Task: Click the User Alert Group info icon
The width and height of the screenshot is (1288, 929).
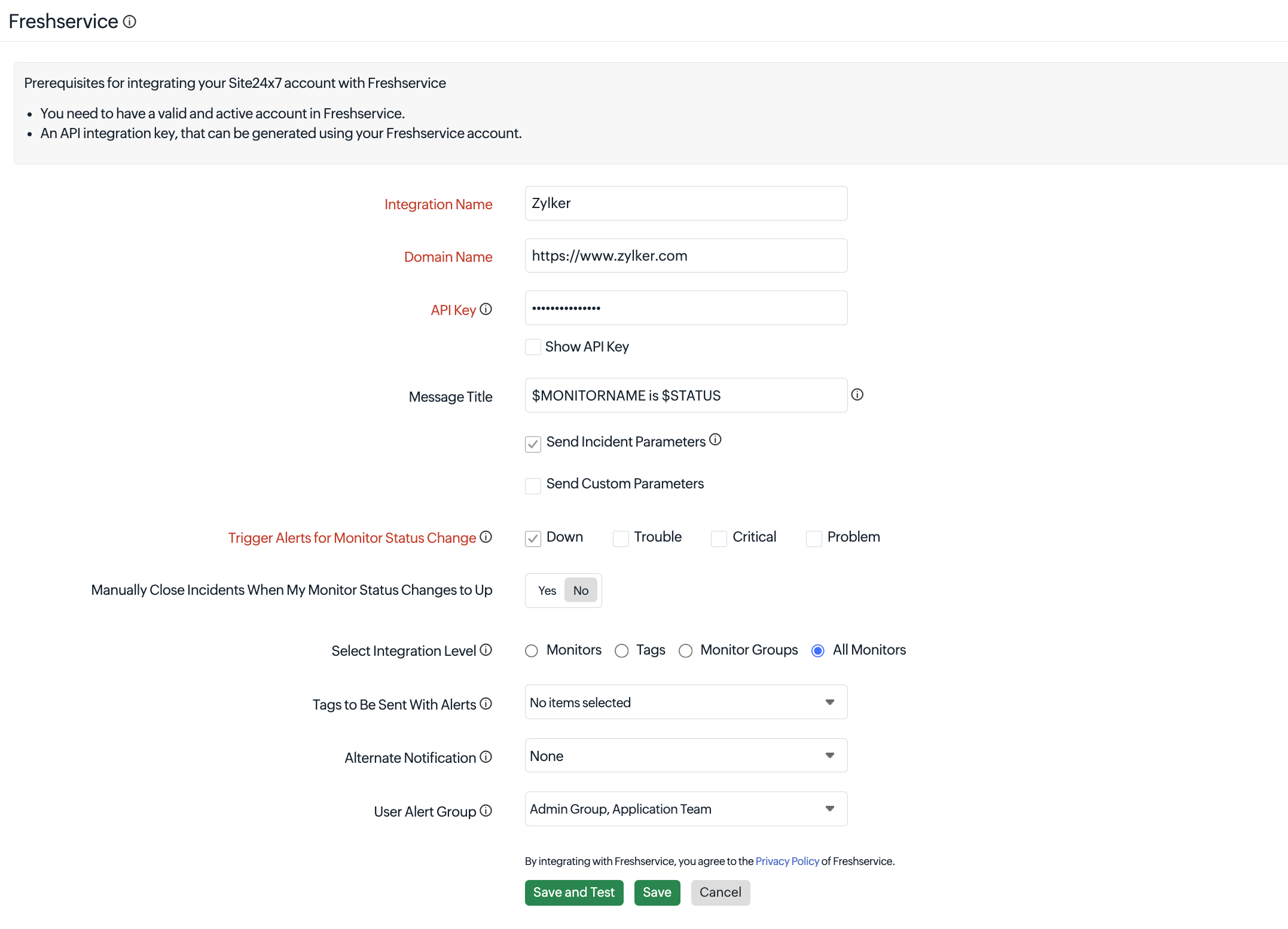Action: [x=486, y=811]
